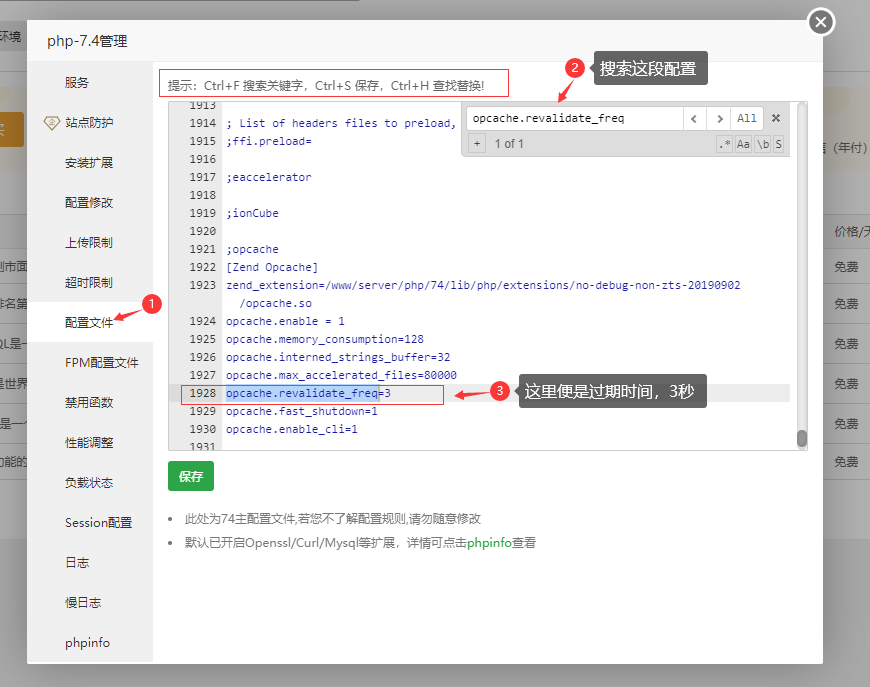Jump to next search match
The height and width of the screenshot is (687, 870).
[x=719, y=118]
